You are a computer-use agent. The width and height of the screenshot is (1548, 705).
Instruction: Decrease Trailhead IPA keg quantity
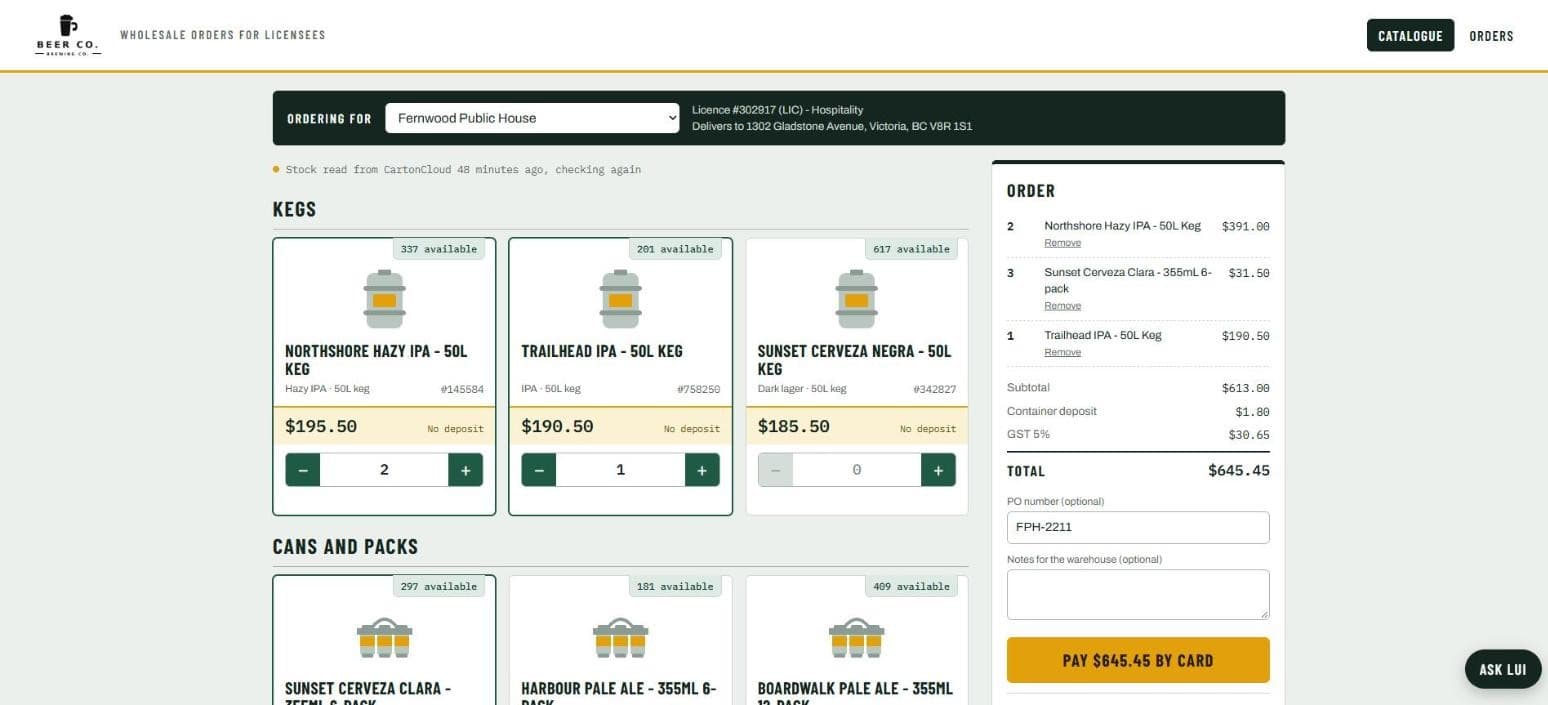[x=539, y=470]
